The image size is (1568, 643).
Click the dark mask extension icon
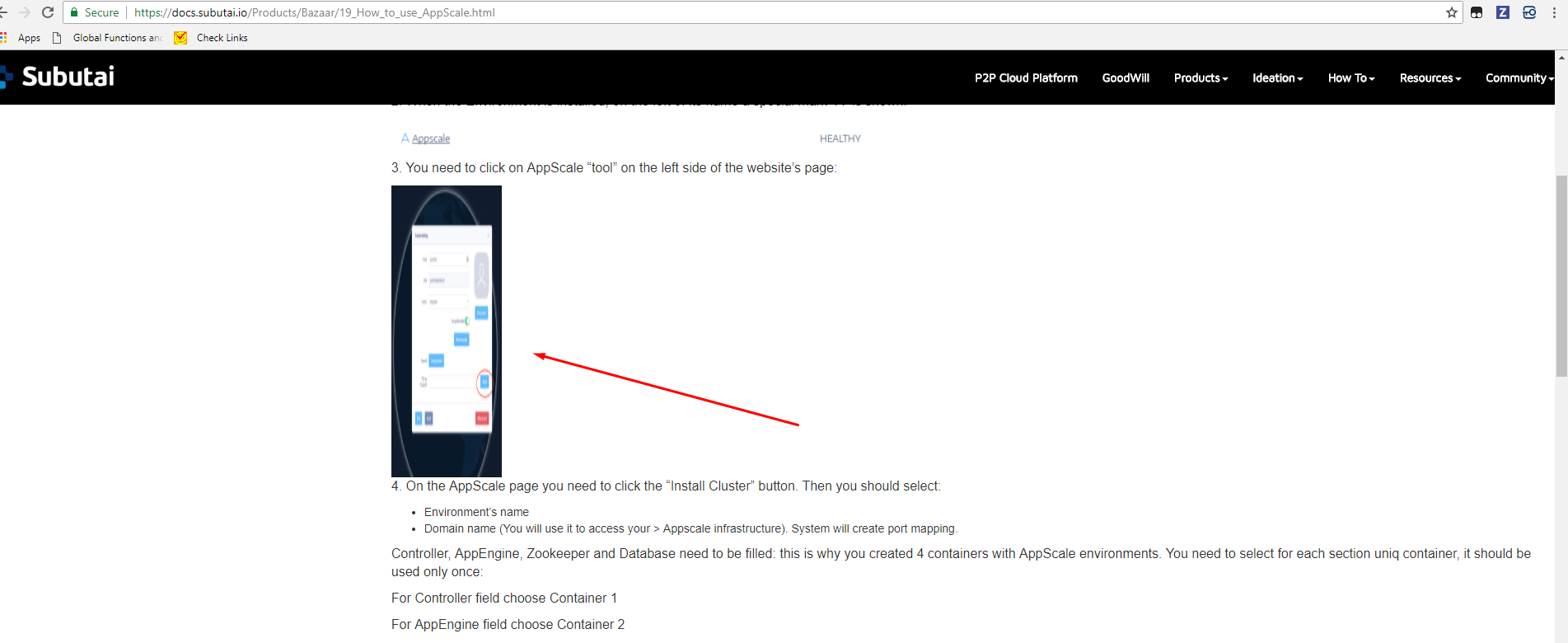point(1477,12)
